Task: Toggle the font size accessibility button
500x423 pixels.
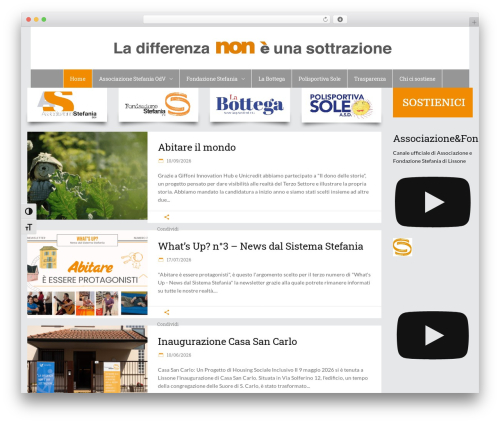Action: click(x=29, y=227)
